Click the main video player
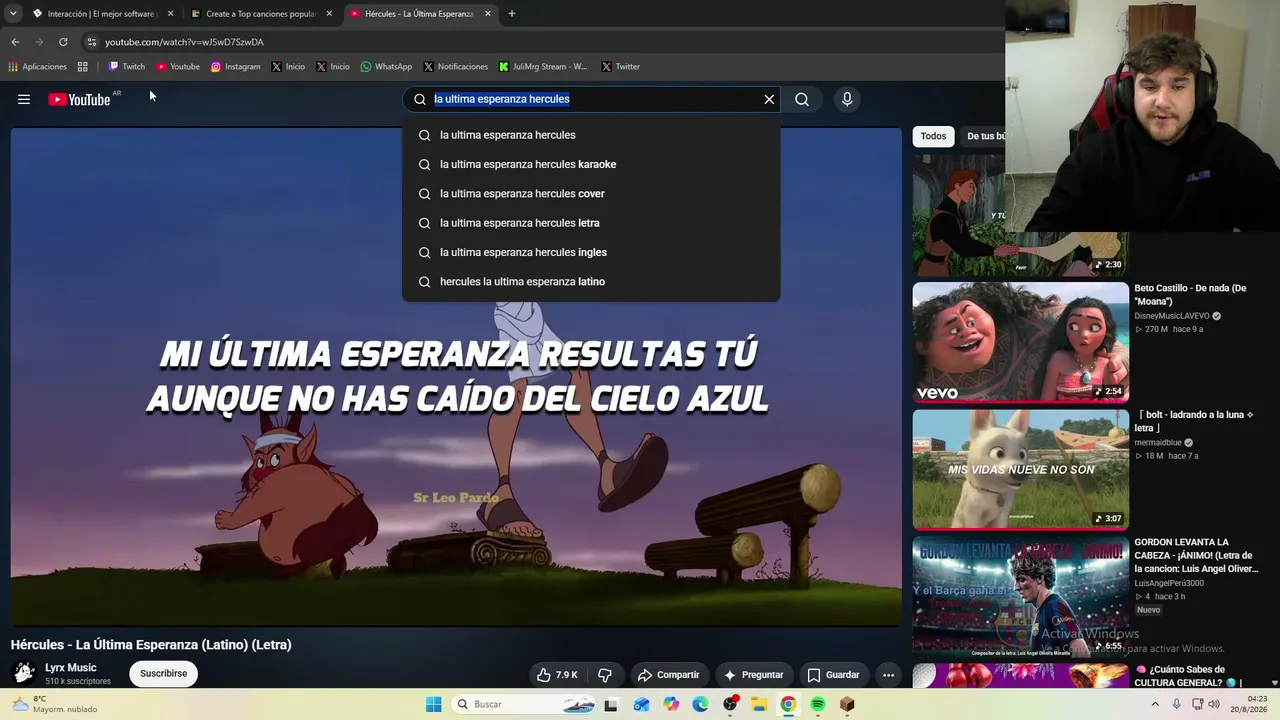 click(x=456, y=377)
